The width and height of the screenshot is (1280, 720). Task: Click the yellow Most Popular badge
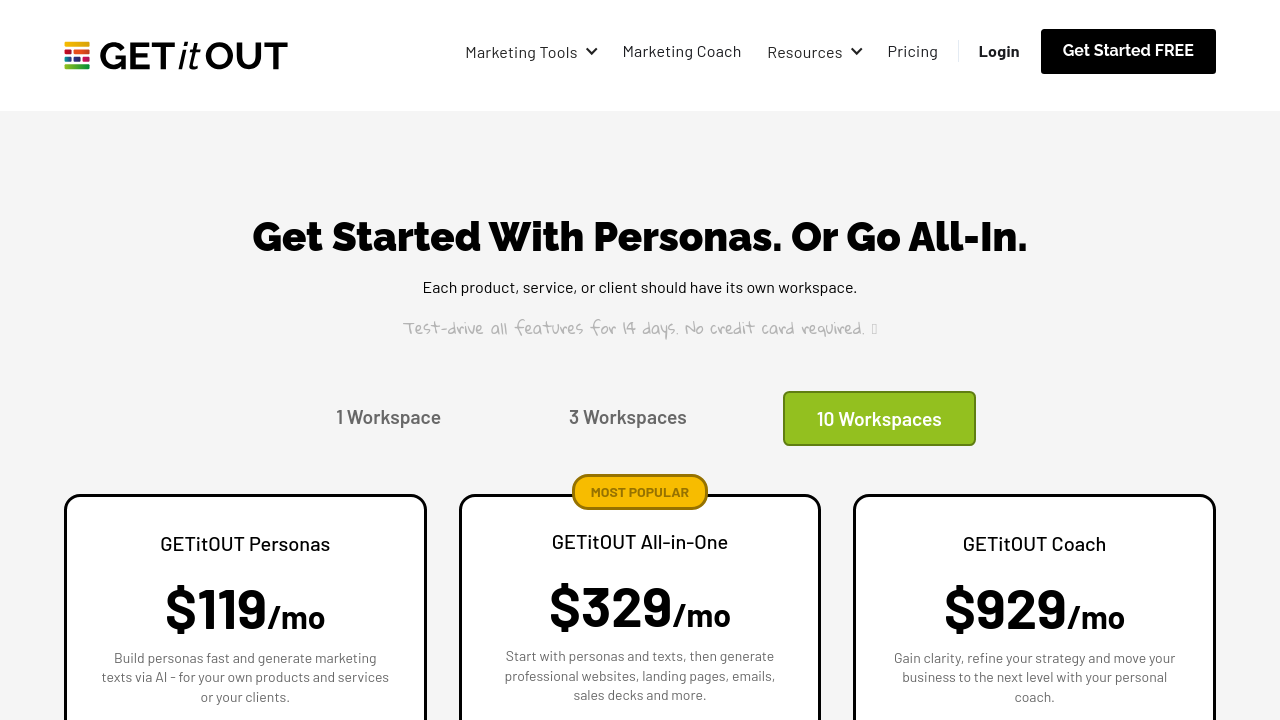(640, 492)
